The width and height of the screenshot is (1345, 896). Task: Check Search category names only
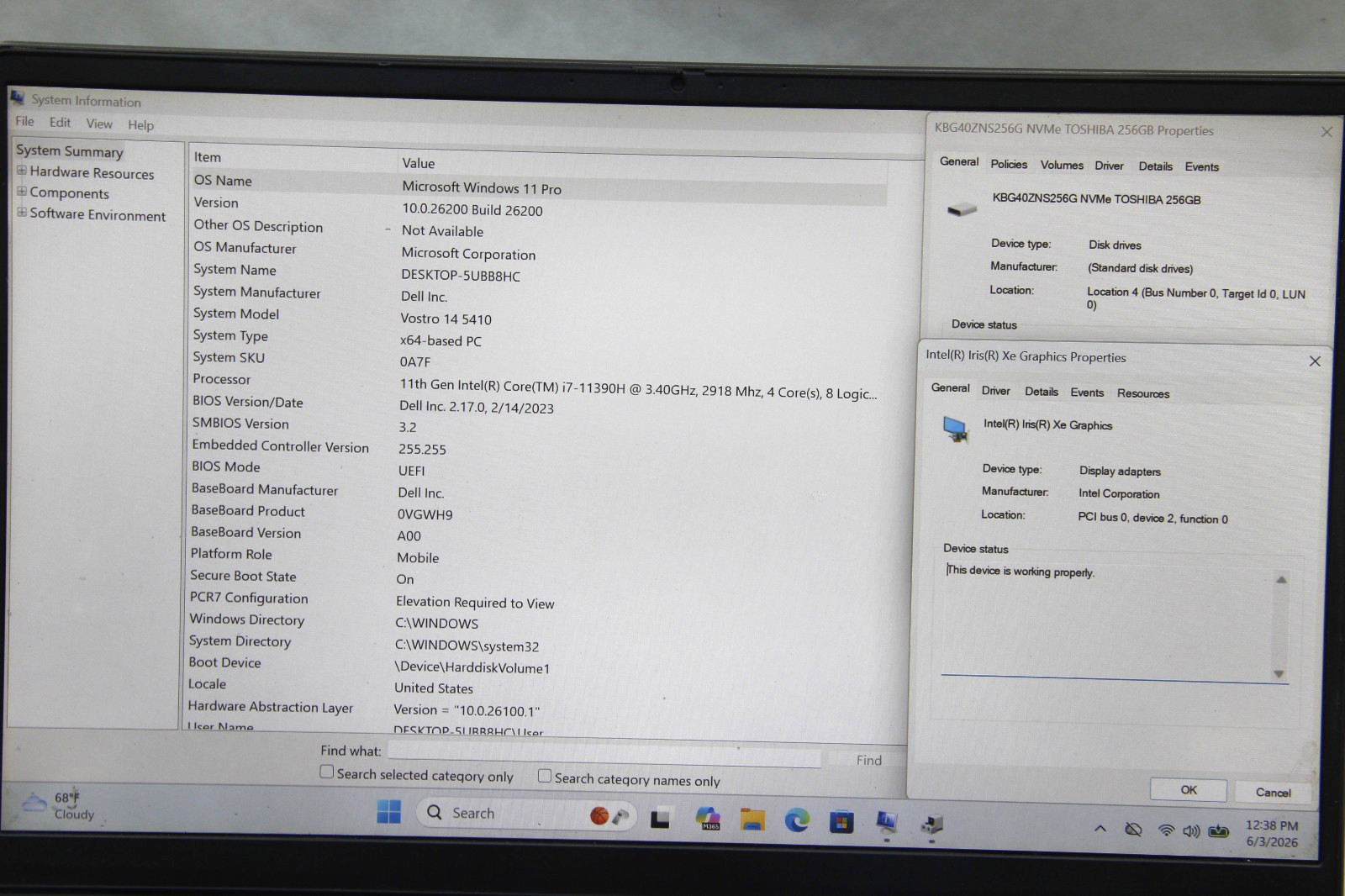coord(545,776)
